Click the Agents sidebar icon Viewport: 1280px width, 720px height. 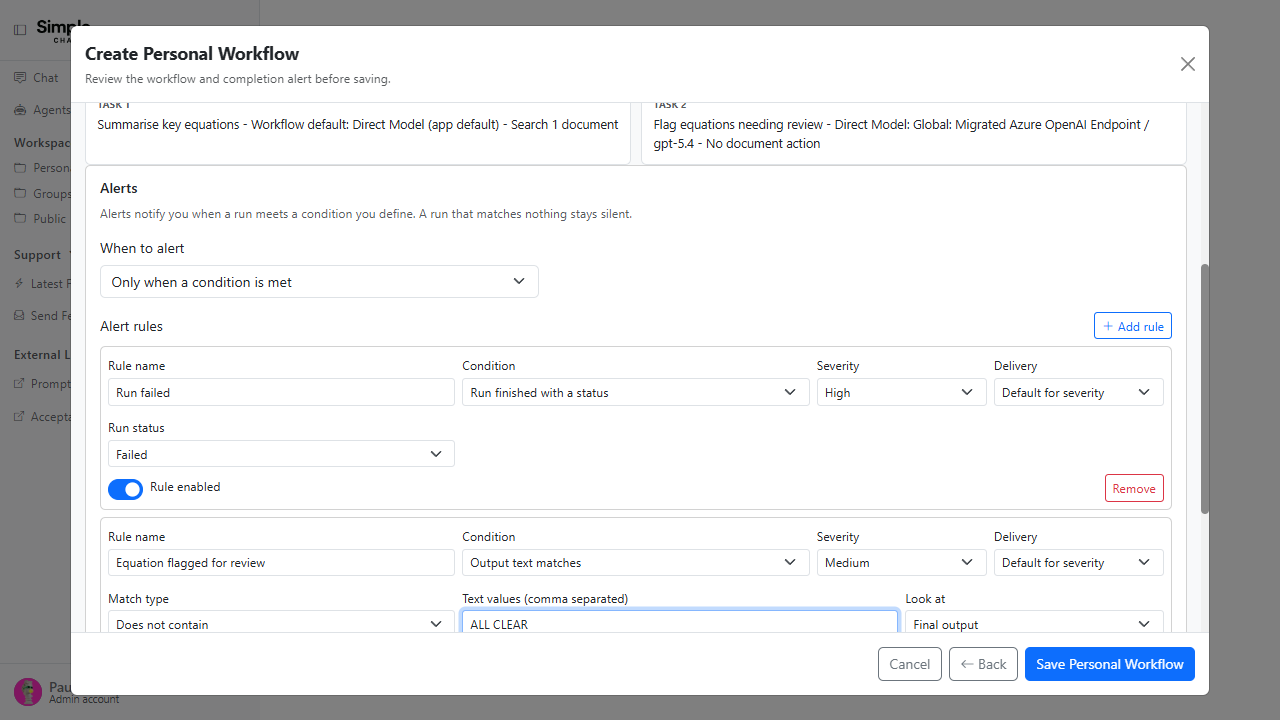(20, 110)
